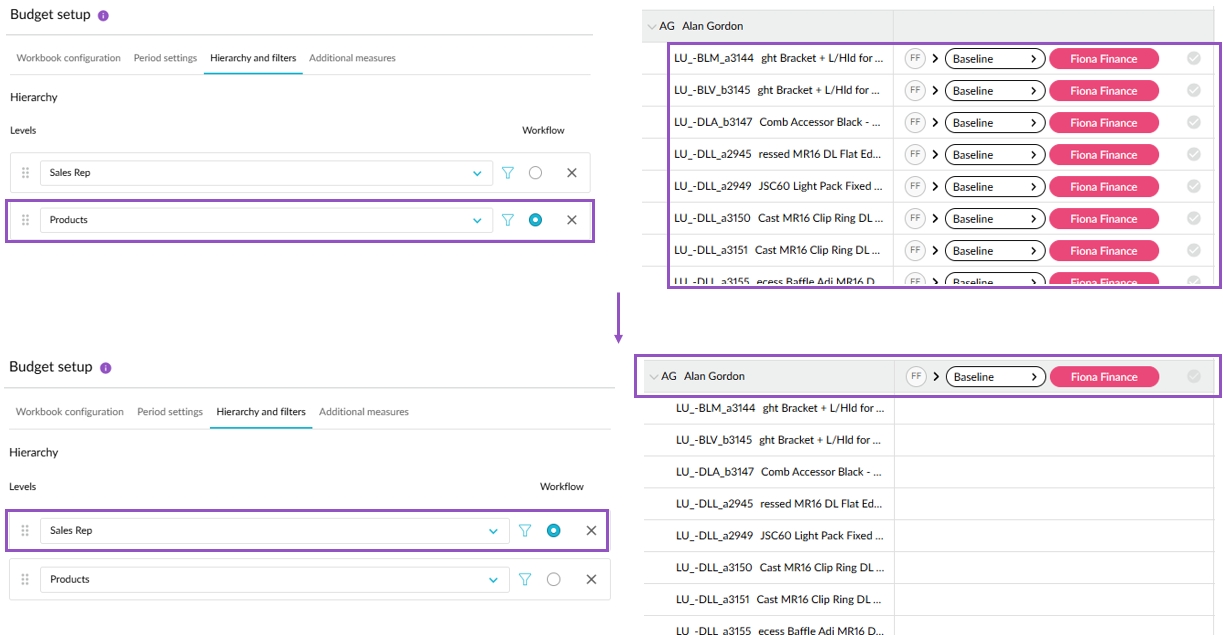Remove Sales Rep level in upper panel with X
The width and height of the screenshot is (1223, 635).
click(x=572, y=173)
